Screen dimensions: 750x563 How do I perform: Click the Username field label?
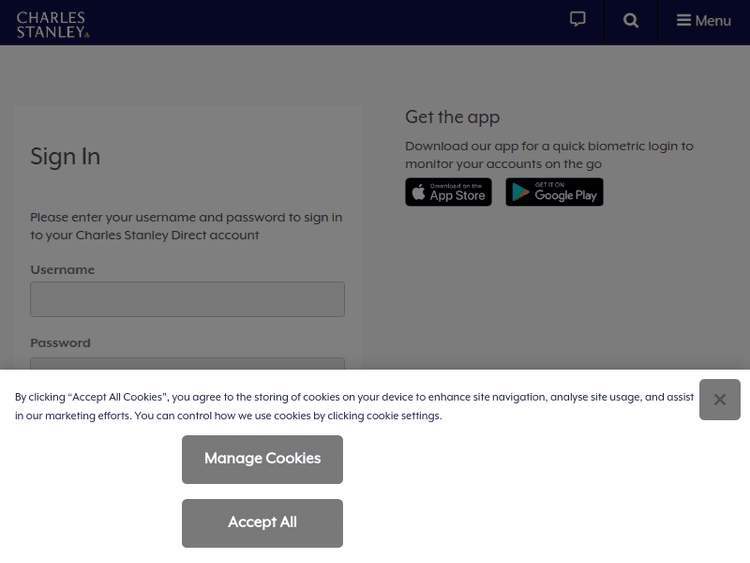pyautogui.click(x=62, y=270)
